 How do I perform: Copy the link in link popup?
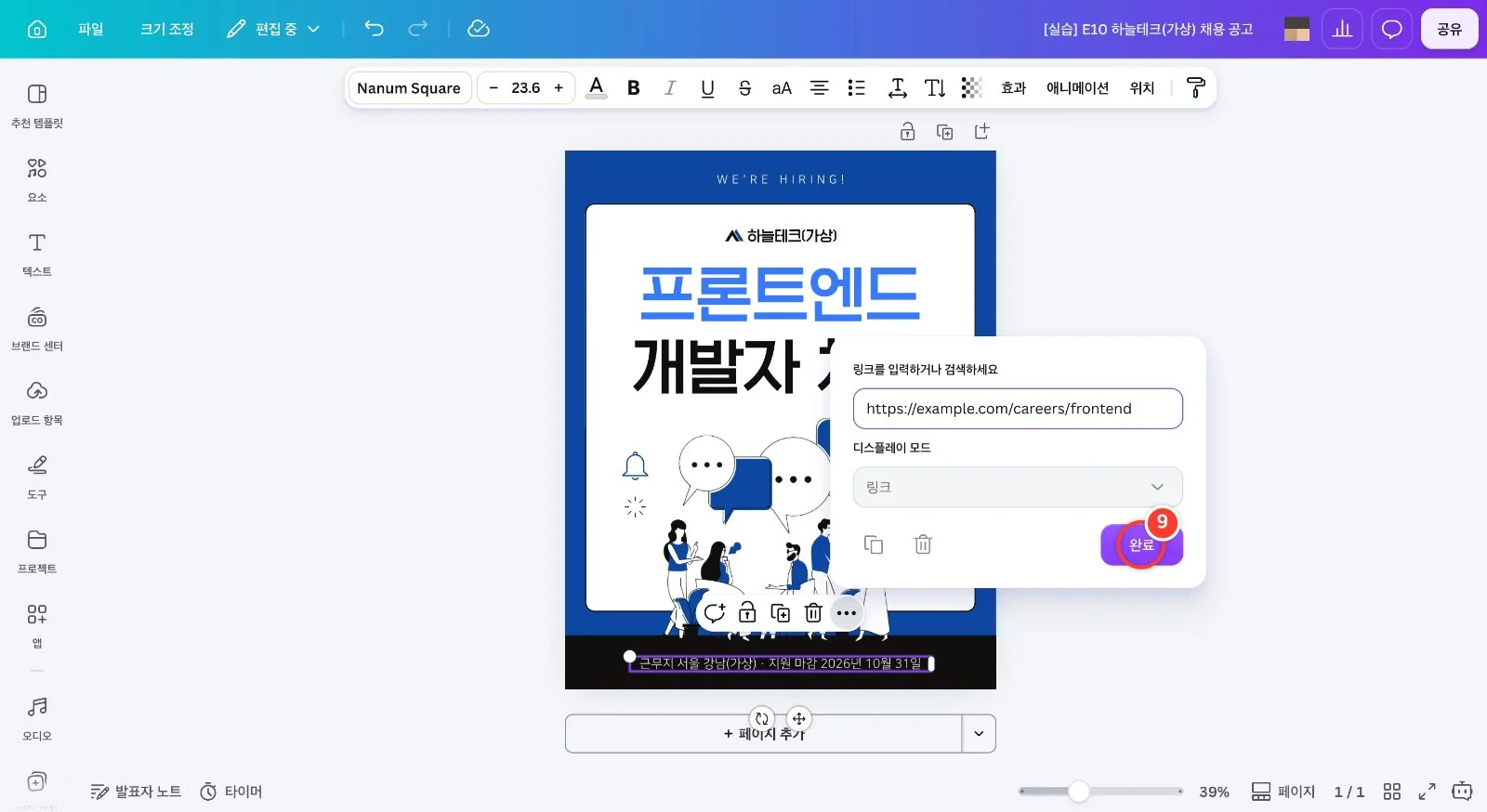pos(874,544)
